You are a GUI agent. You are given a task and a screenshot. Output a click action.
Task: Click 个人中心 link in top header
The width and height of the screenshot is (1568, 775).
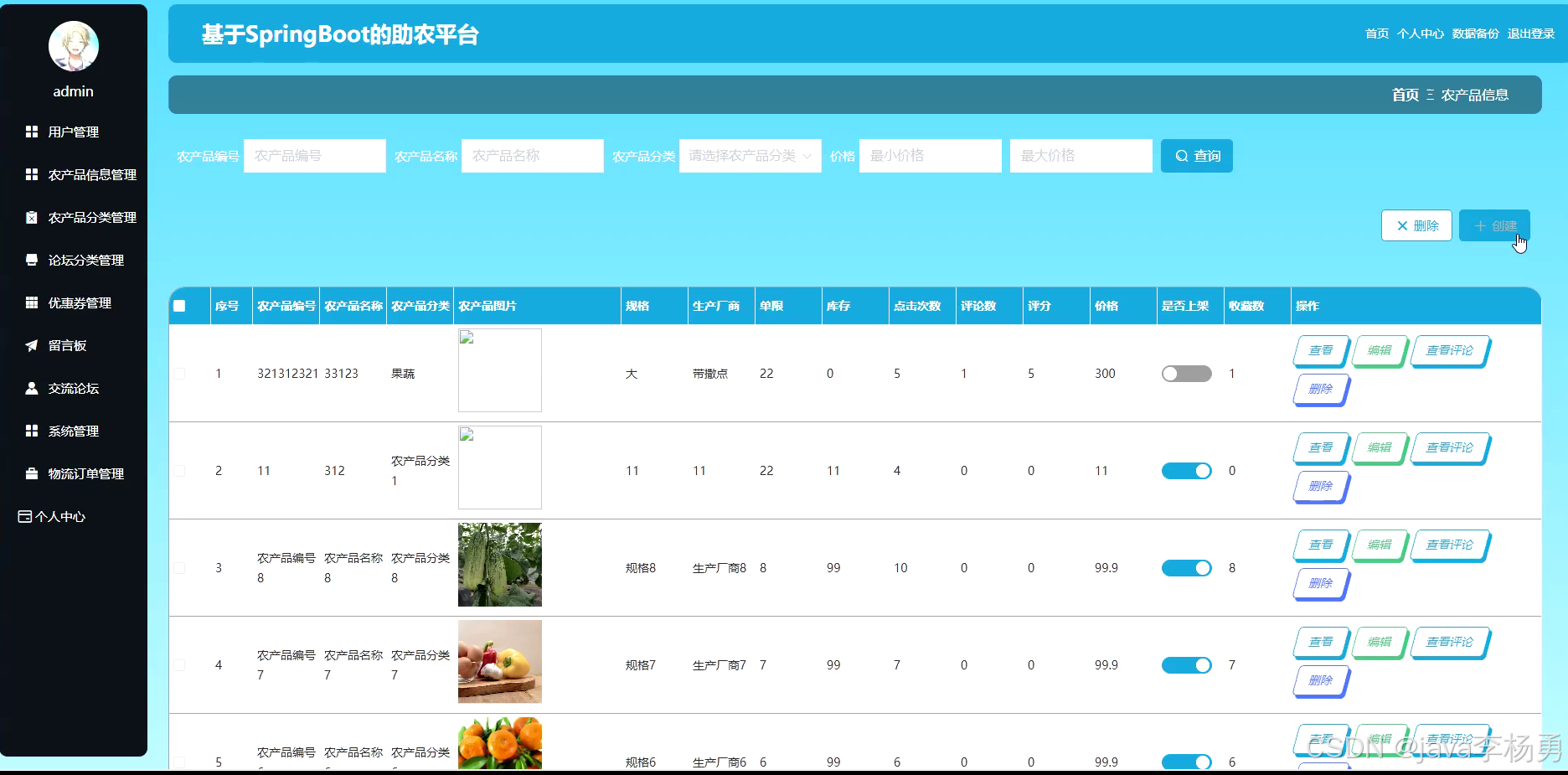click(1421, 34)
